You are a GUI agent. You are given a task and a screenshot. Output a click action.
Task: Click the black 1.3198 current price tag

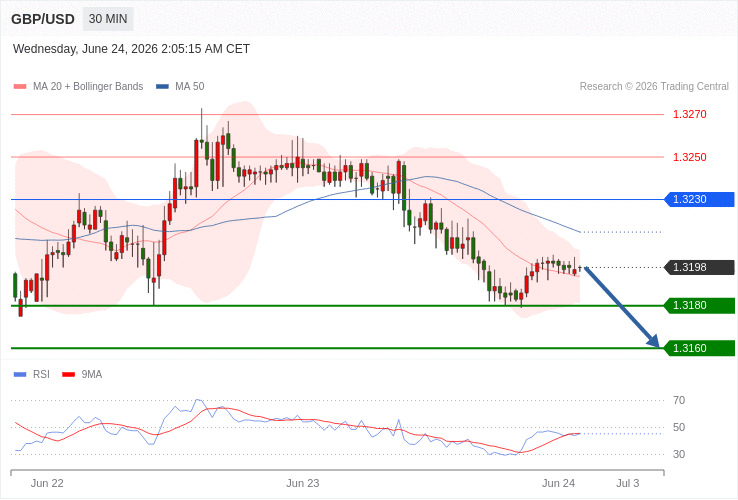pos(699,267)
